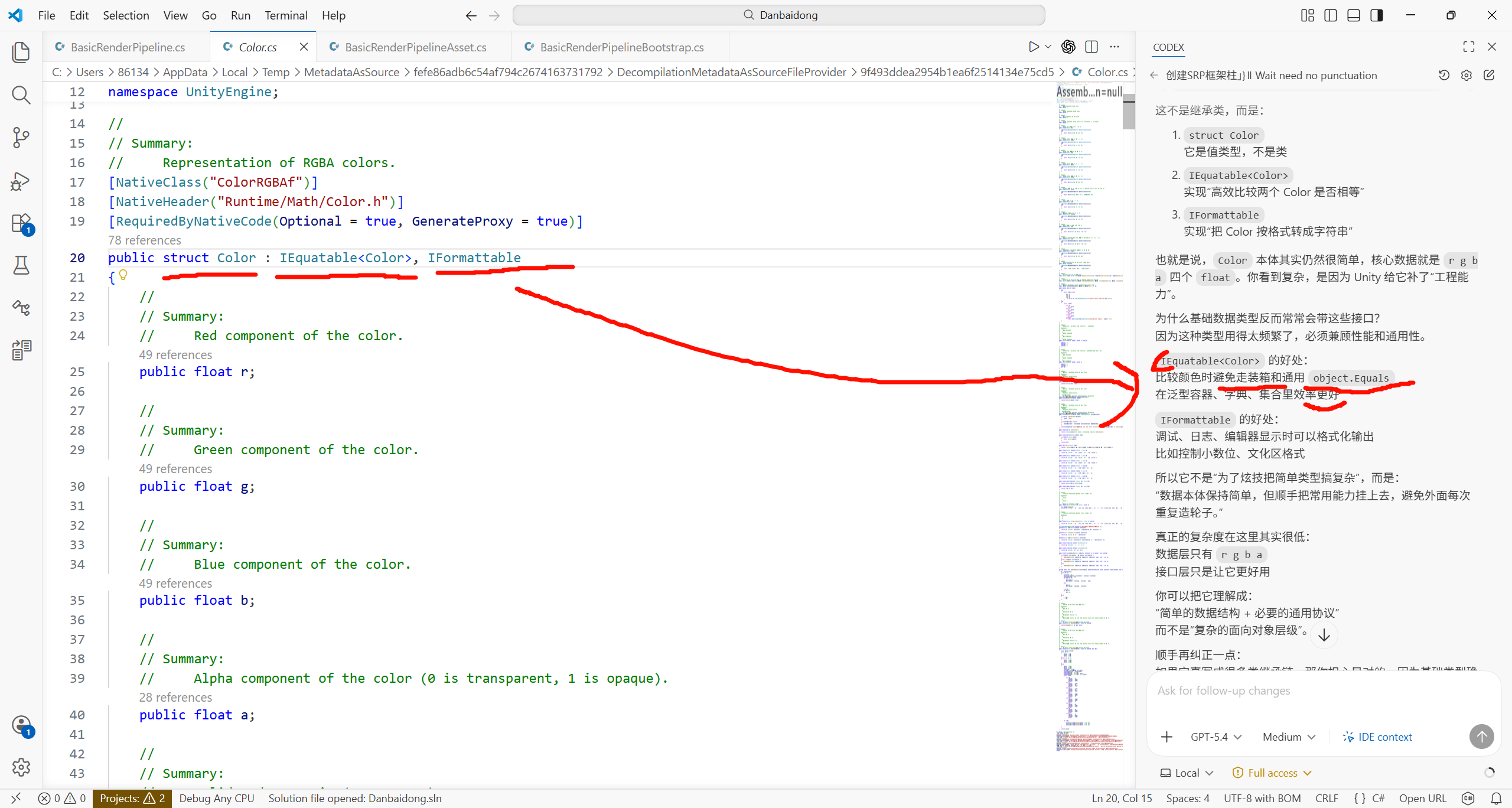Click the send message arrow button

pos(1481,736)
